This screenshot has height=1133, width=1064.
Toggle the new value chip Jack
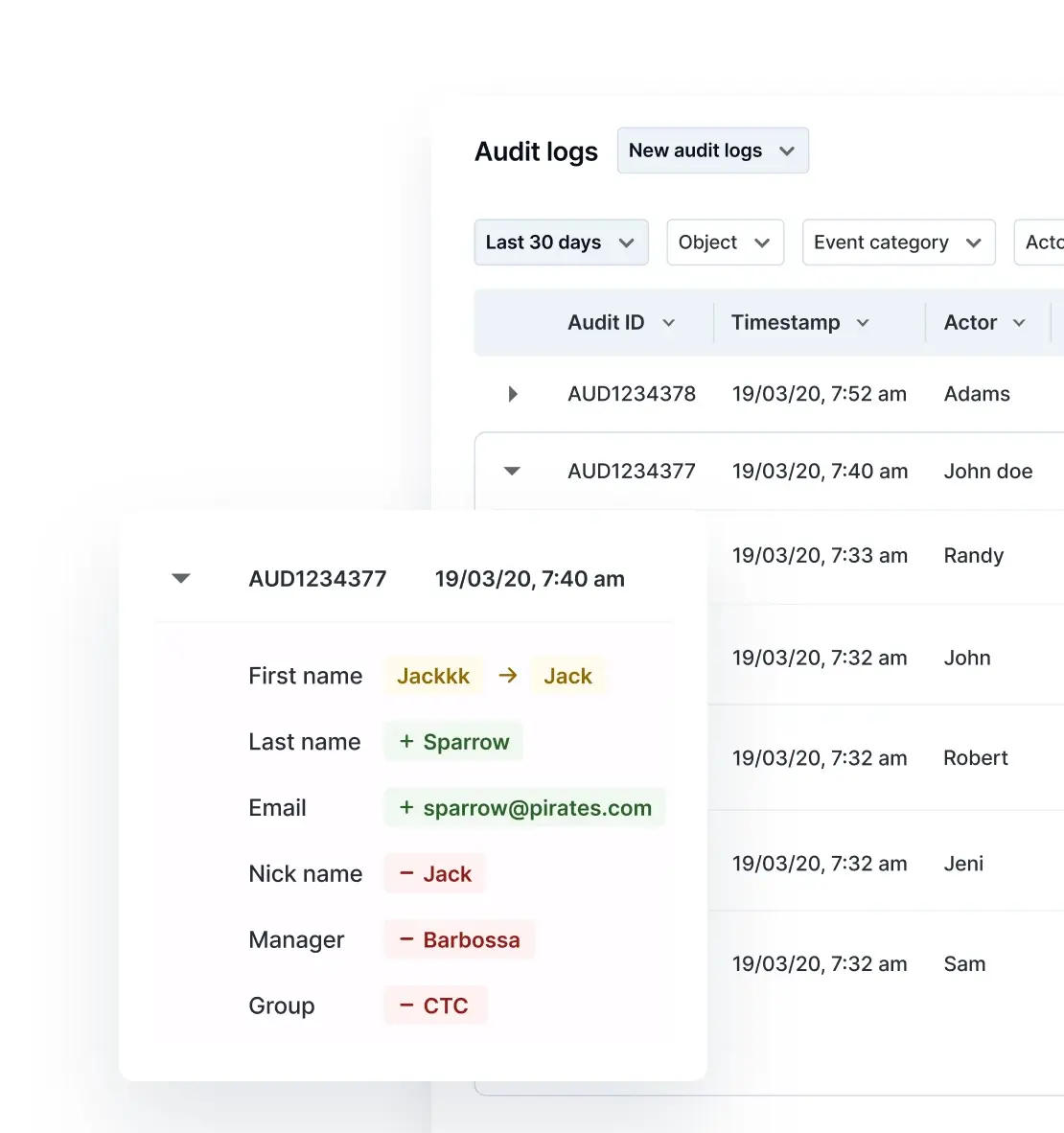(x=568, y=675)
